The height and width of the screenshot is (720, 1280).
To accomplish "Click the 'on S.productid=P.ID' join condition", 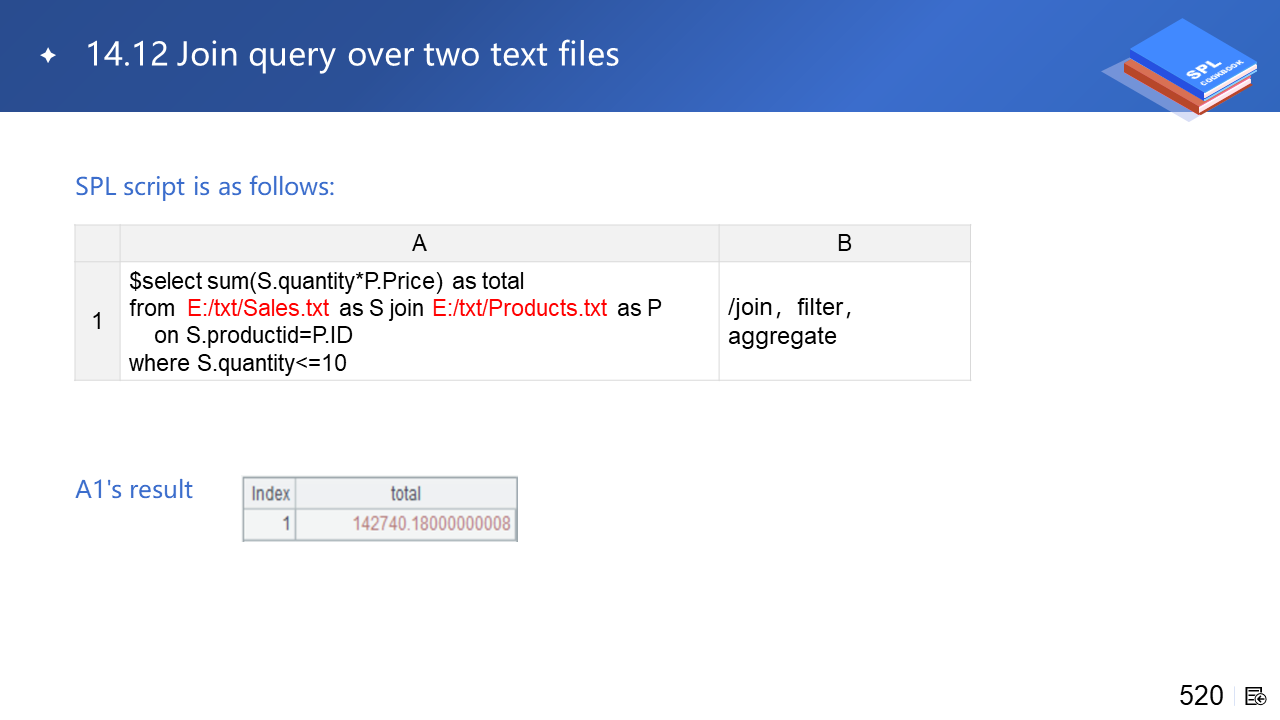I will pos(253,336).
